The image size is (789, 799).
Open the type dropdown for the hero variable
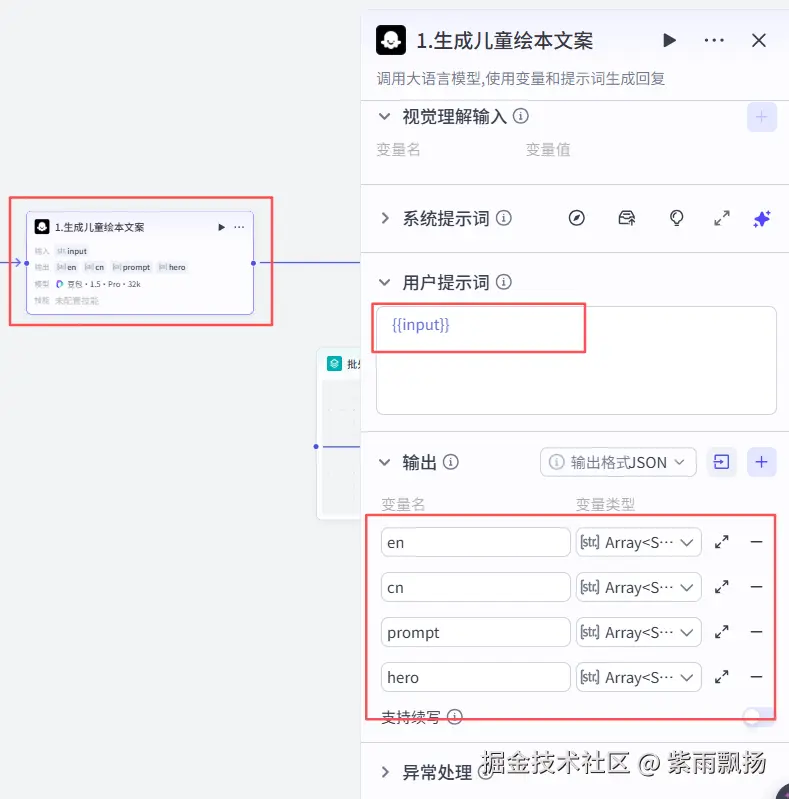pos(639,677)
